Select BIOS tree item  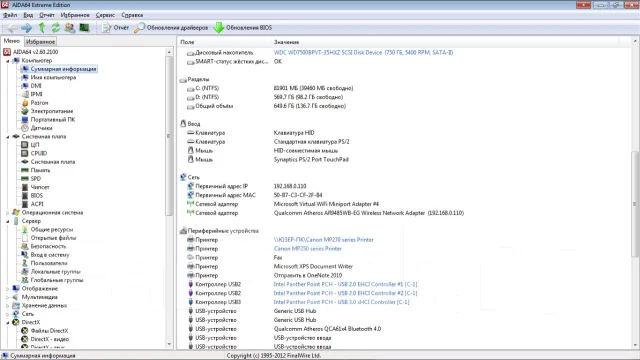pyautogui.click(x=36, y=196)
